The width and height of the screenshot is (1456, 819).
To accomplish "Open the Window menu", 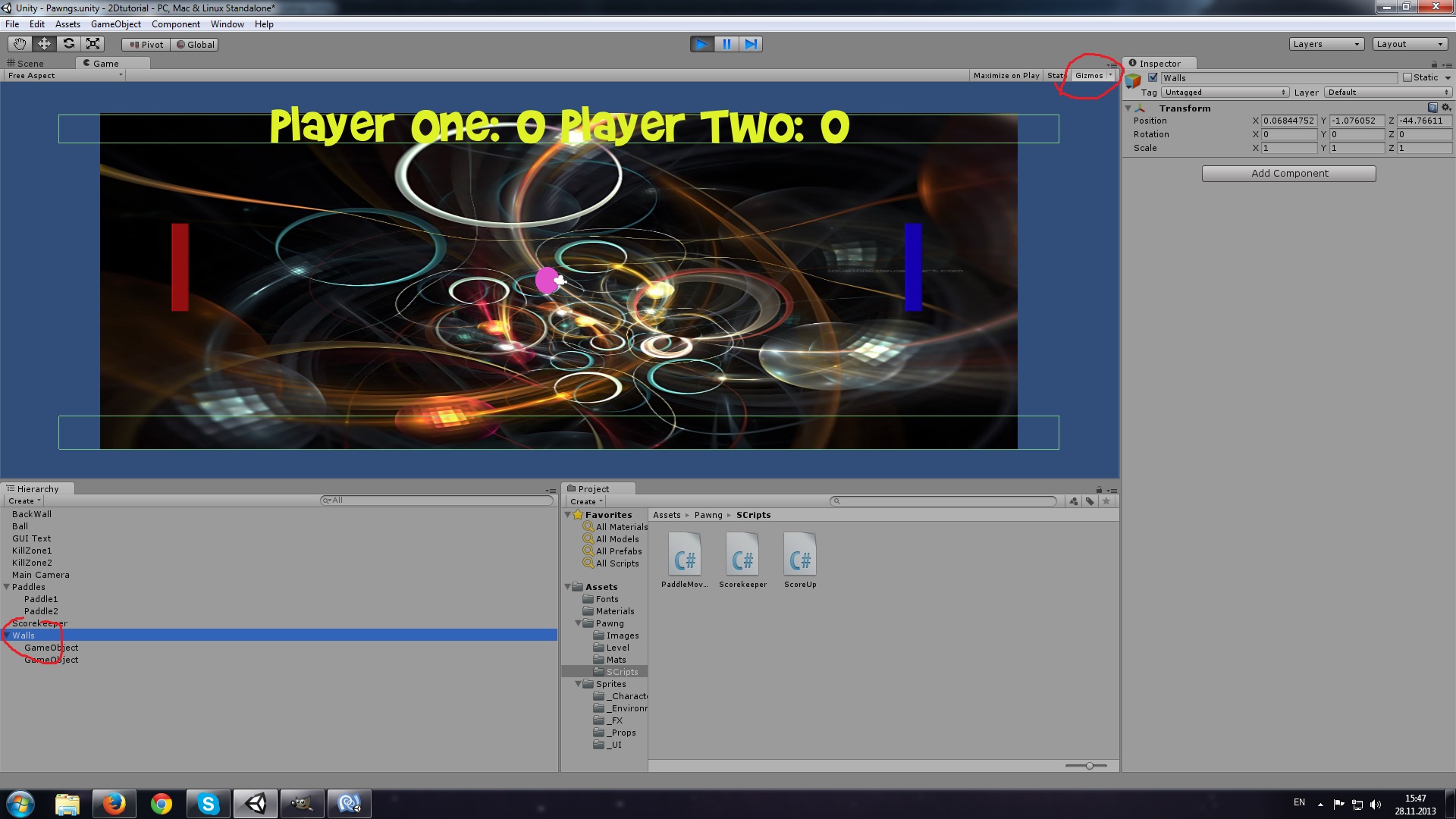I will (x=227, y=24).
